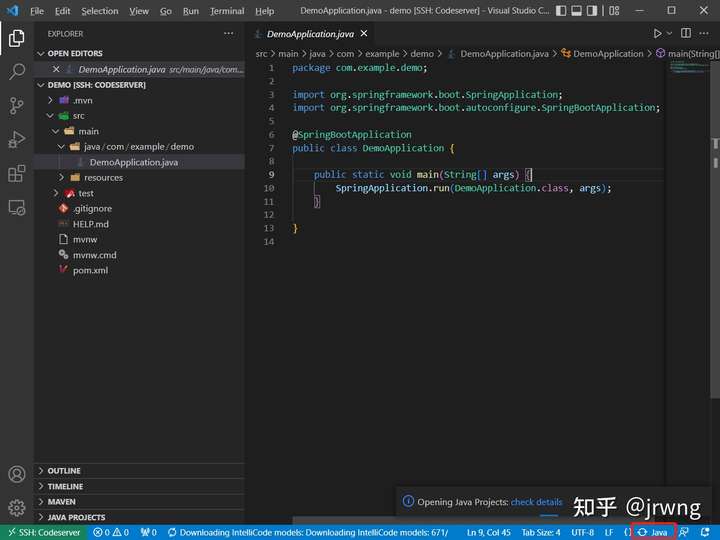Open the Extensions view

pyautogui.click(x=17, y=174)
